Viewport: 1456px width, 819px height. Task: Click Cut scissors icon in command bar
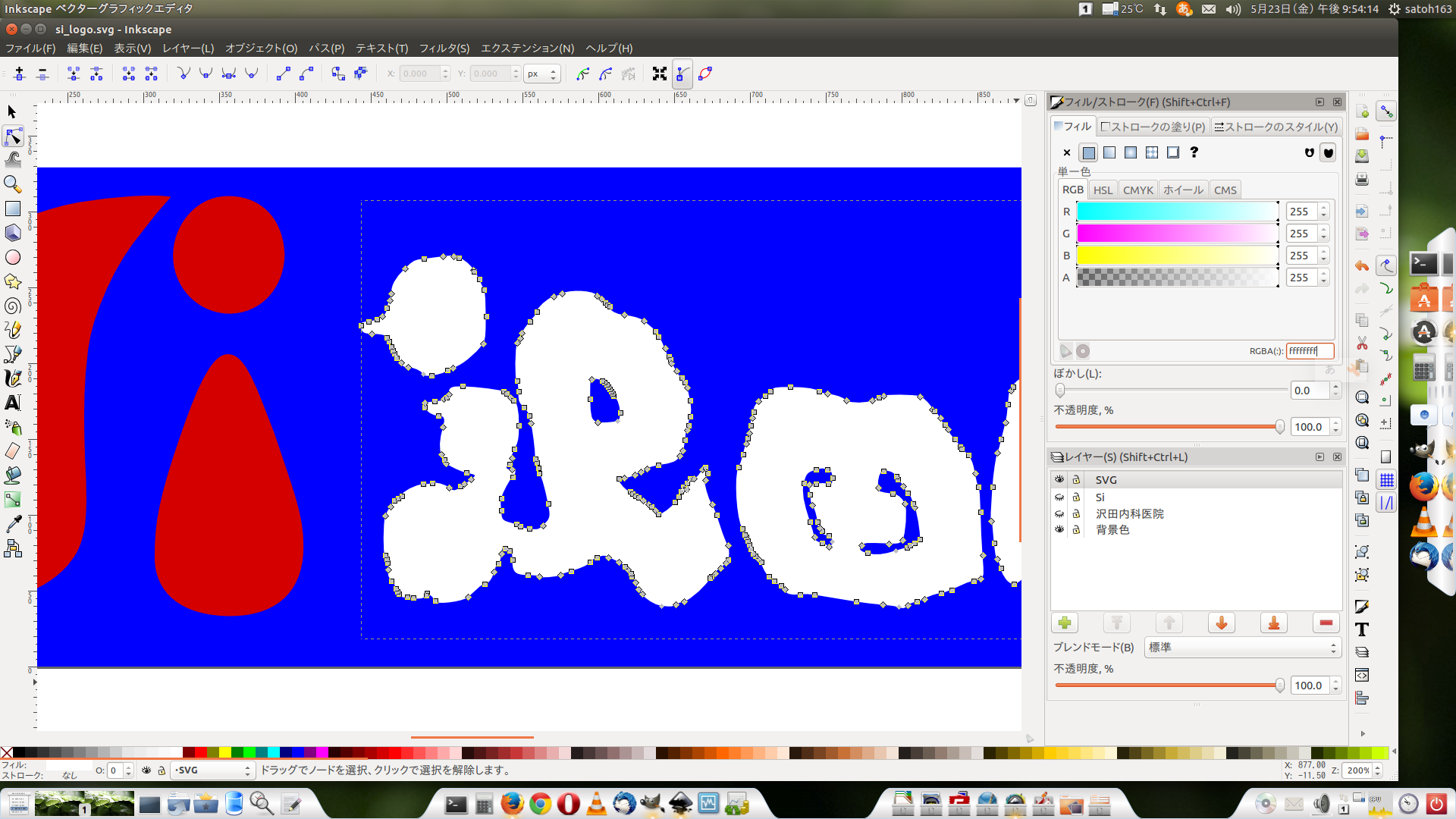tap(1362, 344)
